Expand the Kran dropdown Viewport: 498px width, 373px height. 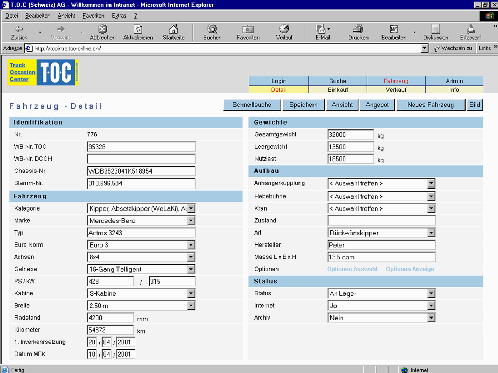point(431,208)
